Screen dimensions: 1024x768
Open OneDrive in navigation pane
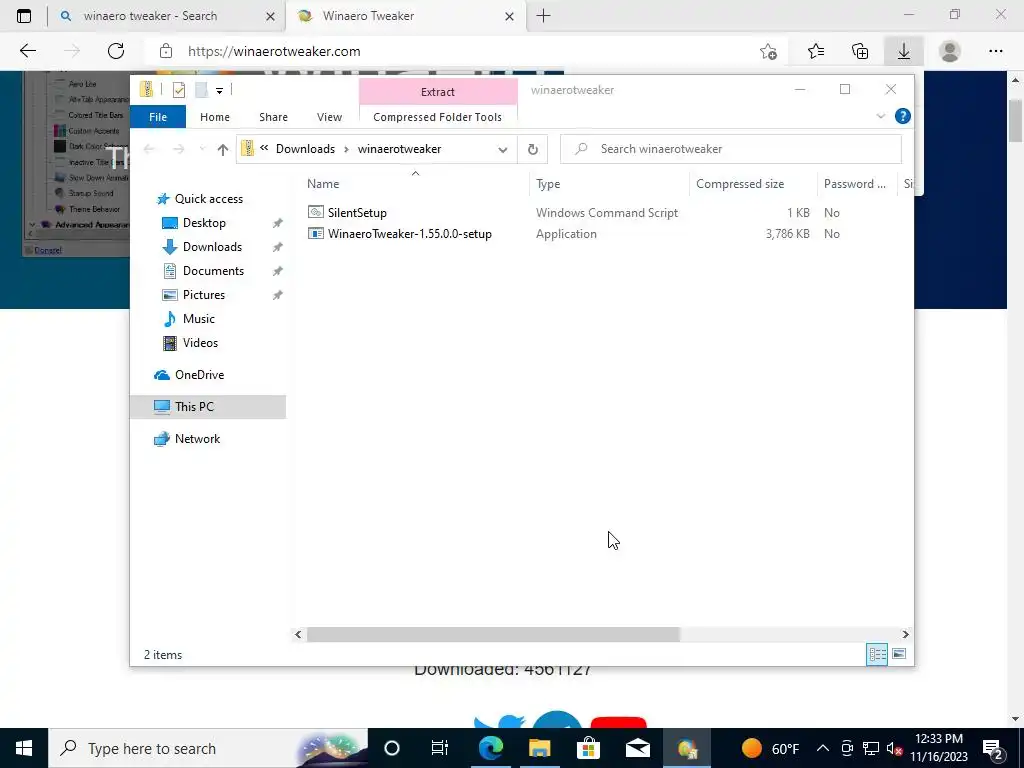pos(199,375)
